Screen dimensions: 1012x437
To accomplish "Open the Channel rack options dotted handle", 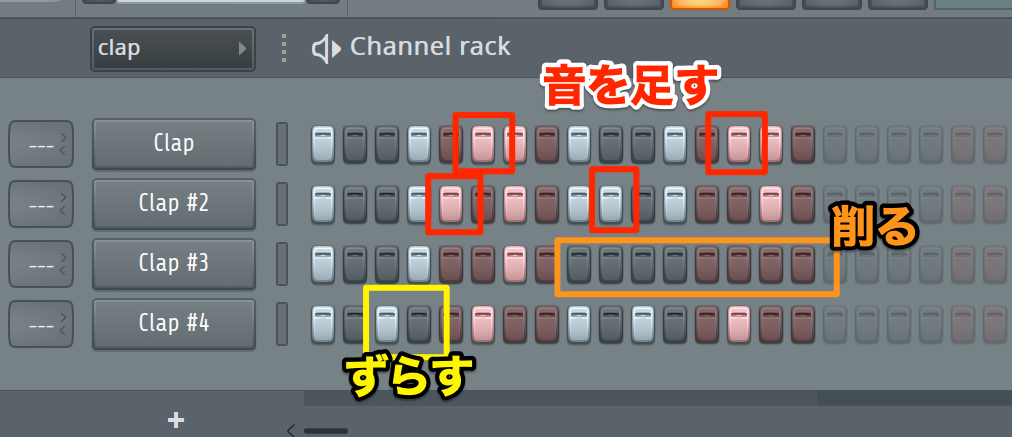I will (283, 48).
